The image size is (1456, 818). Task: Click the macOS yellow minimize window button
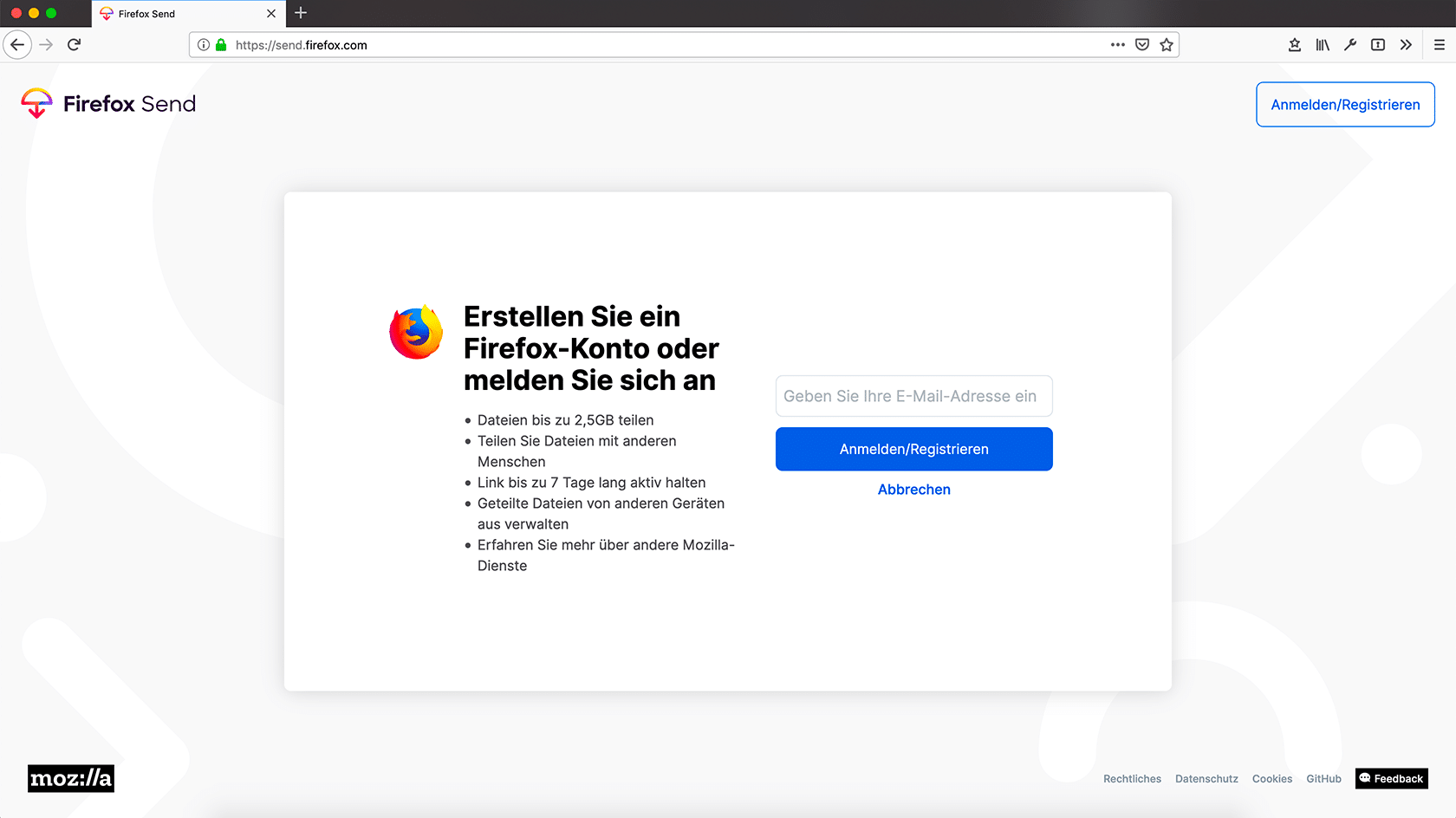point(34,13)
